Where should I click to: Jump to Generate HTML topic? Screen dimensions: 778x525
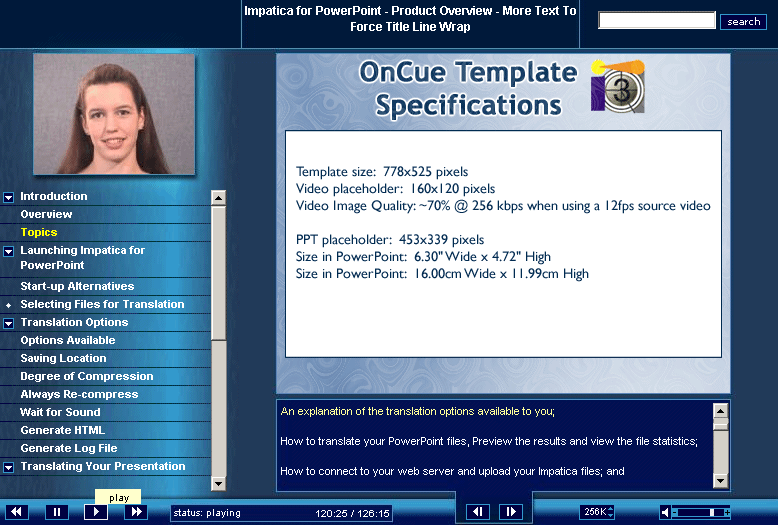coord(63,430)
